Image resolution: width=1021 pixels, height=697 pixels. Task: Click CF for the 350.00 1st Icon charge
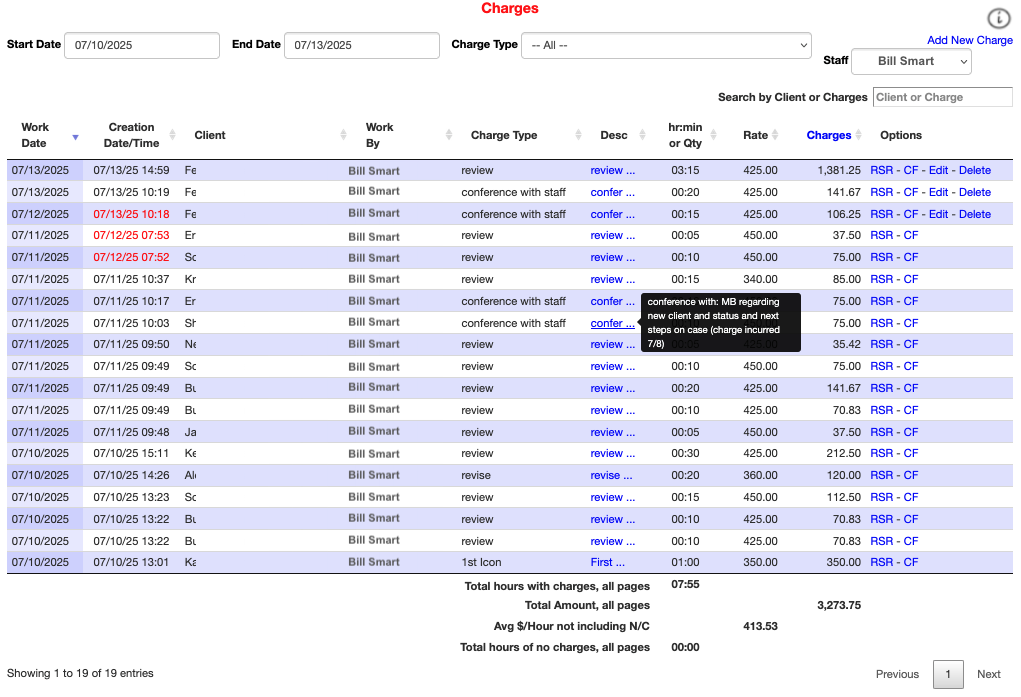click(911, 562)
